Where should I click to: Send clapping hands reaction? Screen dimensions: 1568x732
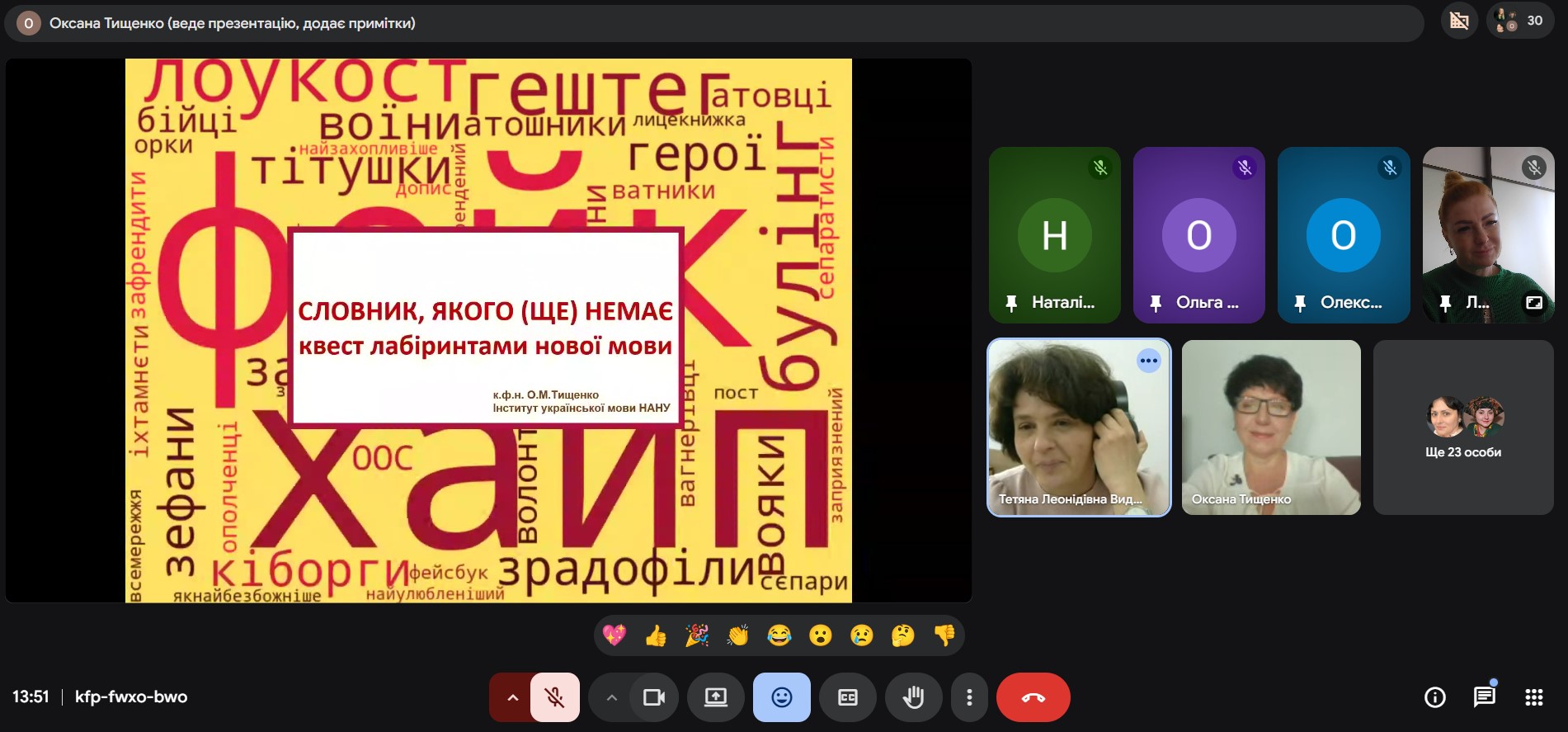[738, 635]
